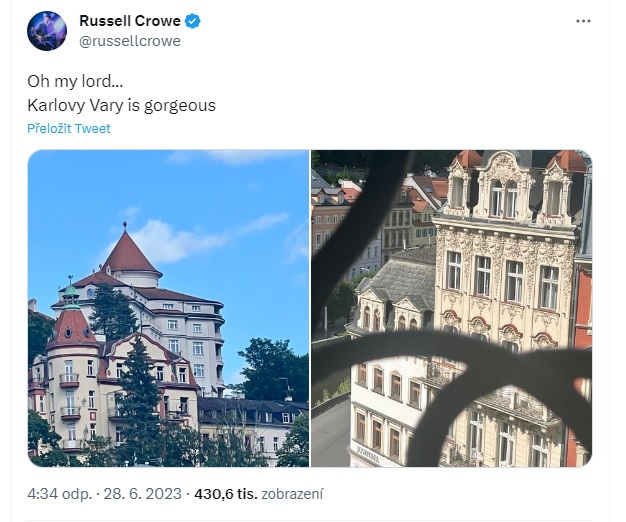
Task: Click Russell Crowe's profile avatar
Action: point(47,31)
